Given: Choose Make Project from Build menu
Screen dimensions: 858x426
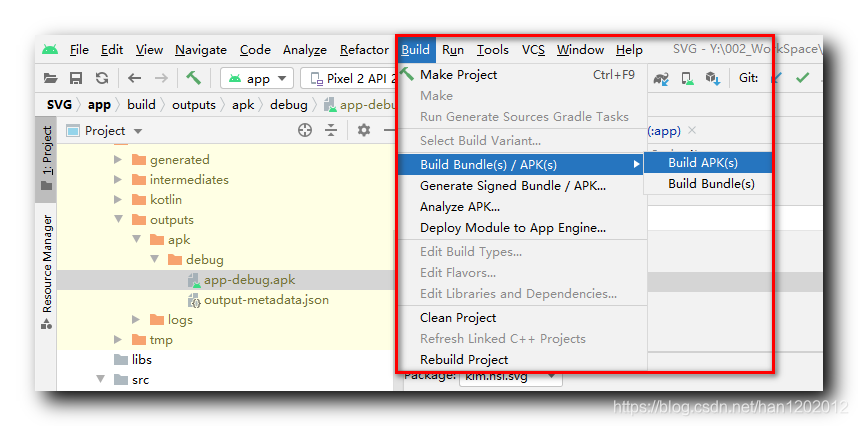Looking at the screenshot, I should (x=522, y=75).
